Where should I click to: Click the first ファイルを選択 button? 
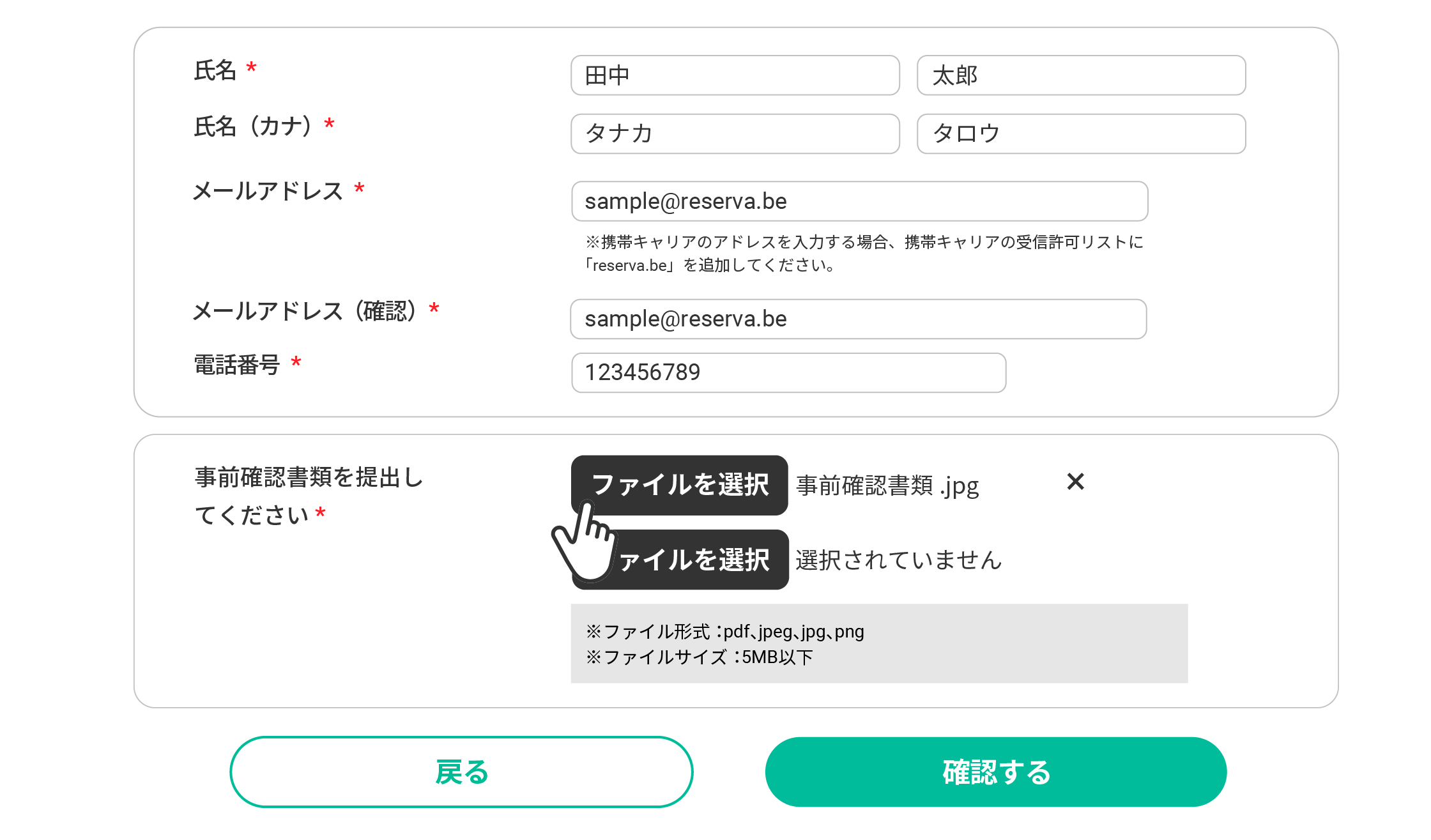pos(679,485)
